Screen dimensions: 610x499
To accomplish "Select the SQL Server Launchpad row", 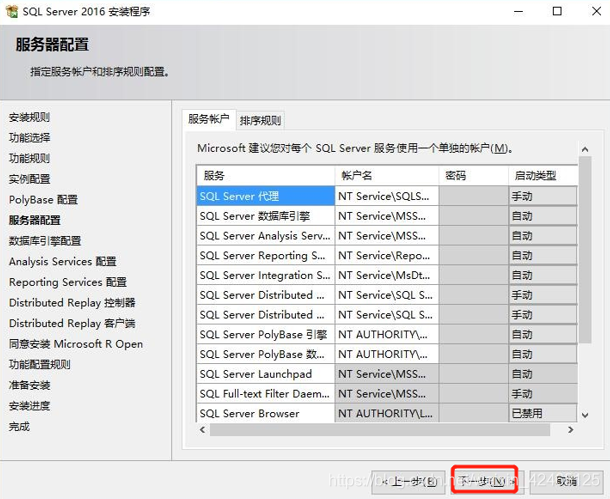I will coord(266,374).
